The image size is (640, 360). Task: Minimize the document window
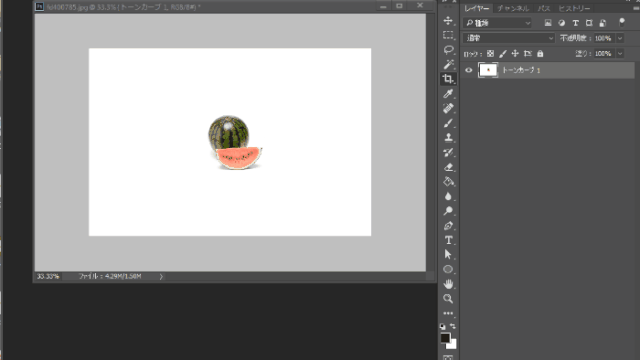point(383,6)
